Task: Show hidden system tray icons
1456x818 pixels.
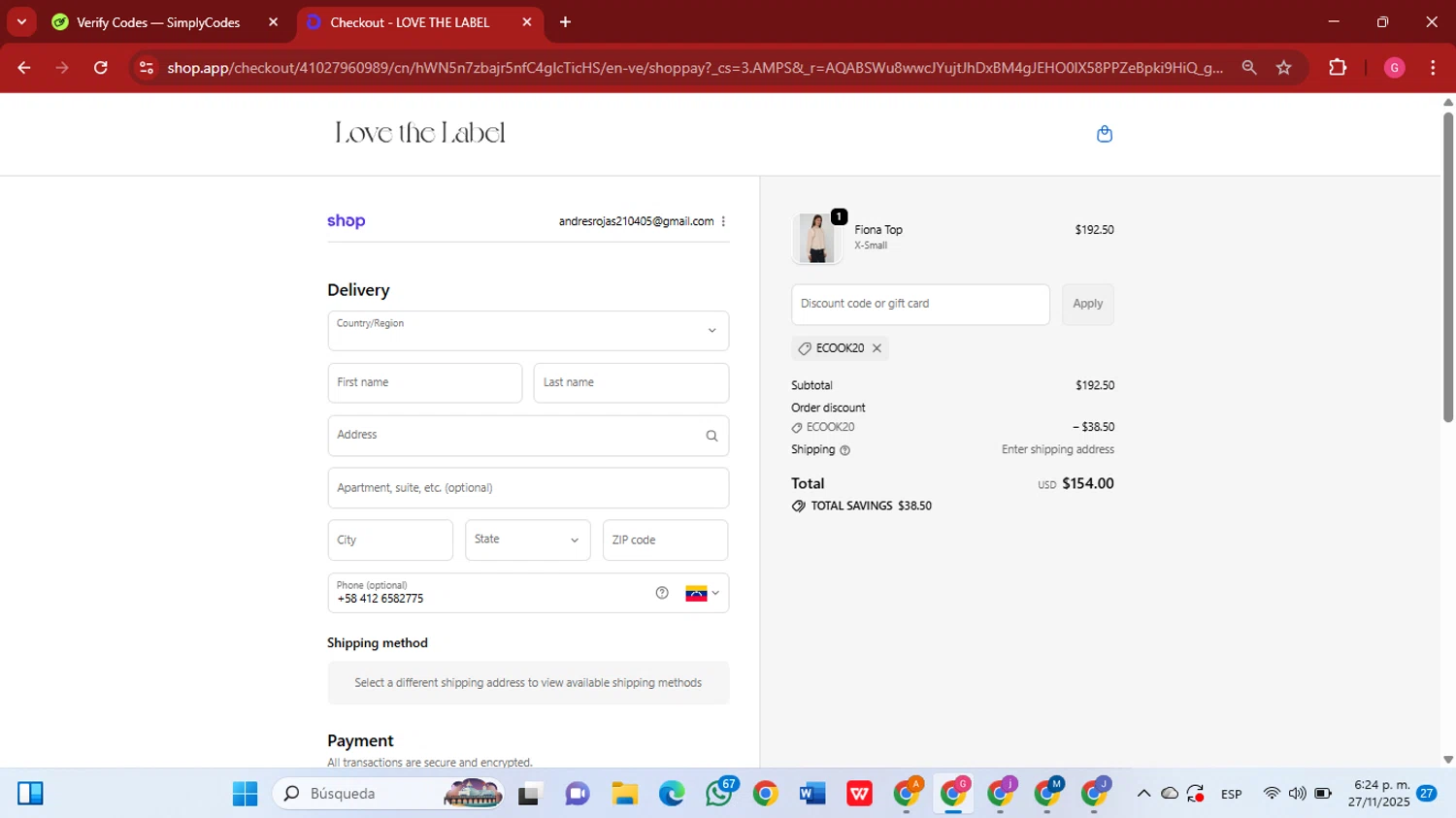Action: (x=1143, y=794)
